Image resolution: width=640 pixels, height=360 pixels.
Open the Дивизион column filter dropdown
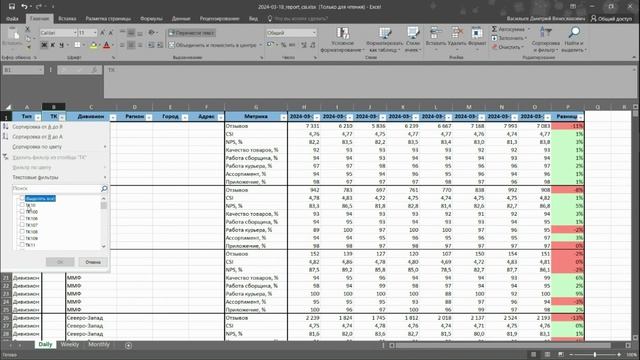click(x=113, y=118)
